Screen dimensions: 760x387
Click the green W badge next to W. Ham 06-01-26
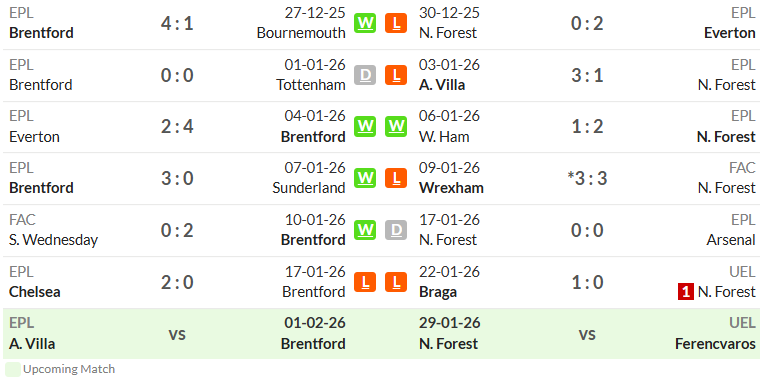coord(396,127)
